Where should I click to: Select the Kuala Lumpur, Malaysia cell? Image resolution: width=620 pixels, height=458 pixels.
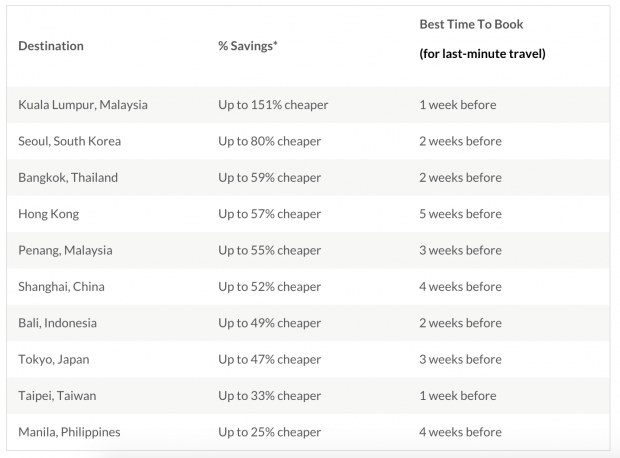[83, 105]
